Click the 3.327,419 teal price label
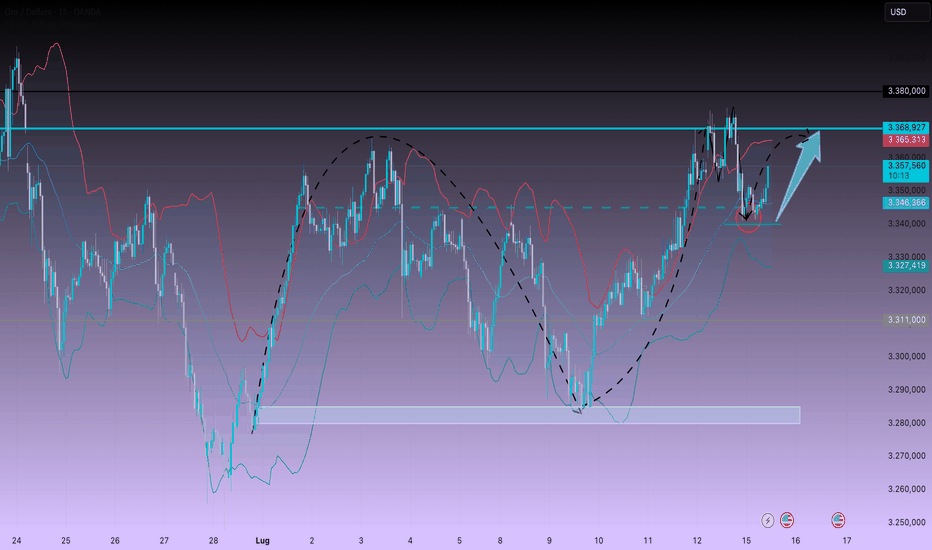Screen dimensions: 932x550 [906, 265]
